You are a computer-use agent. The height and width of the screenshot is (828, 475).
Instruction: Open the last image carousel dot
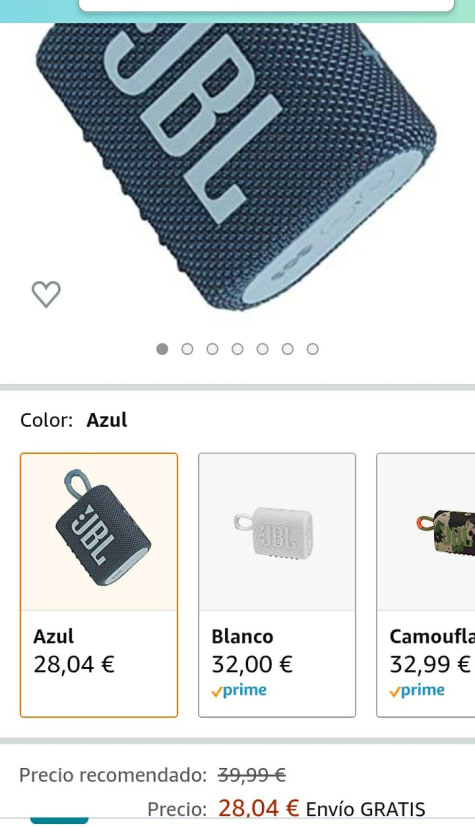tap(312, 349)
